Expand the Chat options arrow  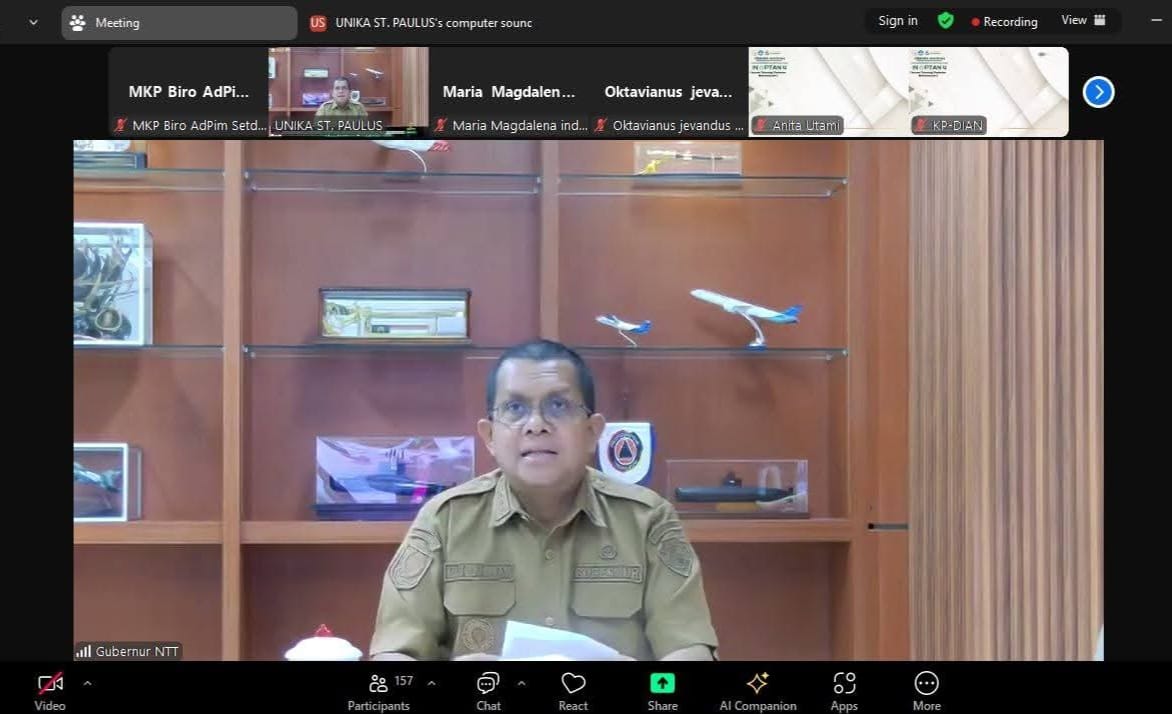tap(521, 683)
